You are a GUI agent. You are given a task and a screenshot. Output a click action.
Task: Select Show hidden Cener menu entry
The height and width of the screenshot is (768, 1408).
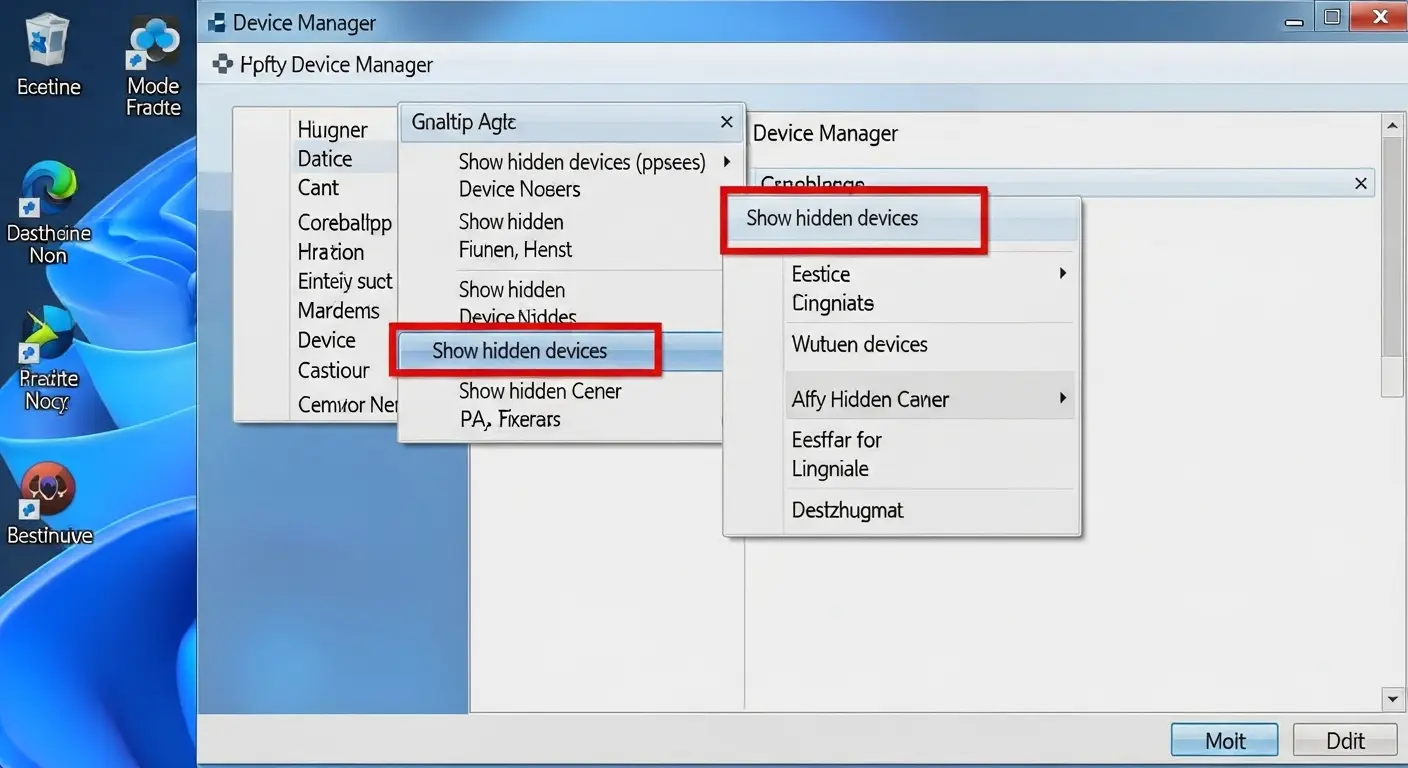[x=540, y=391]
